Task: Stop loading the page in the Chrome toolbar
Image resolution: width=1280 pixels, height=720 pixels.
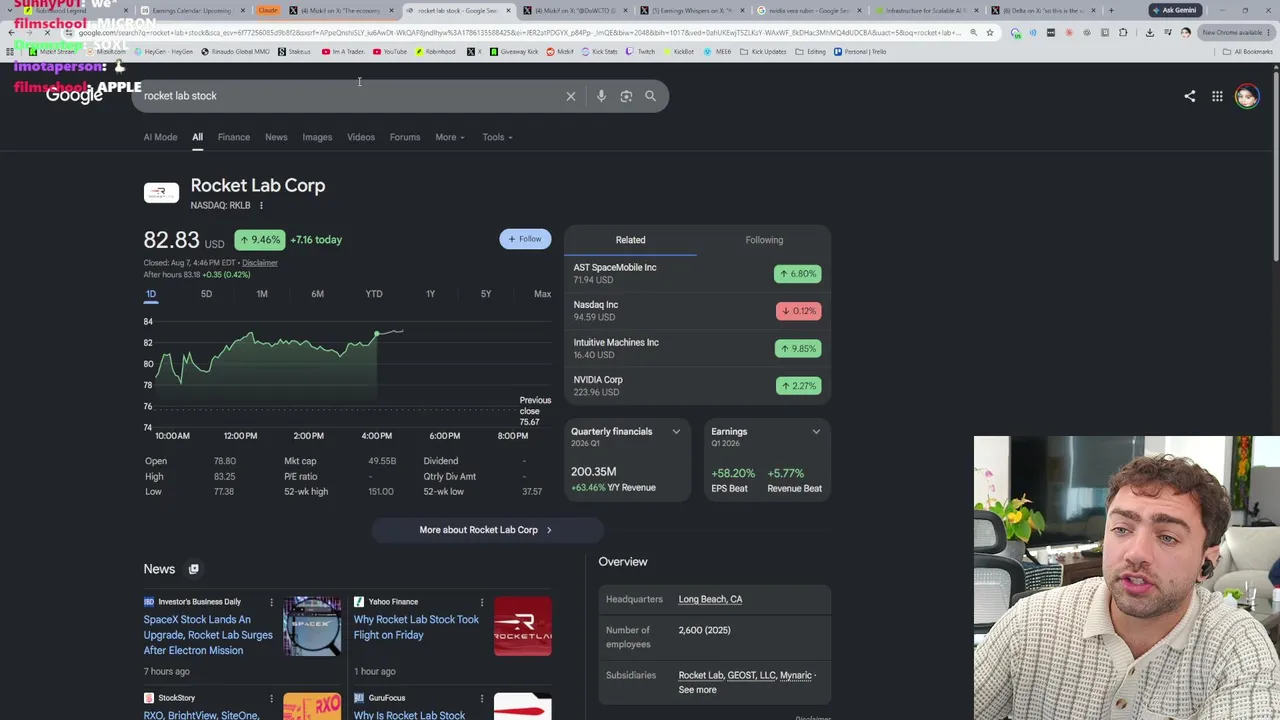Action: pyautogui.click(x=47, y=32)
